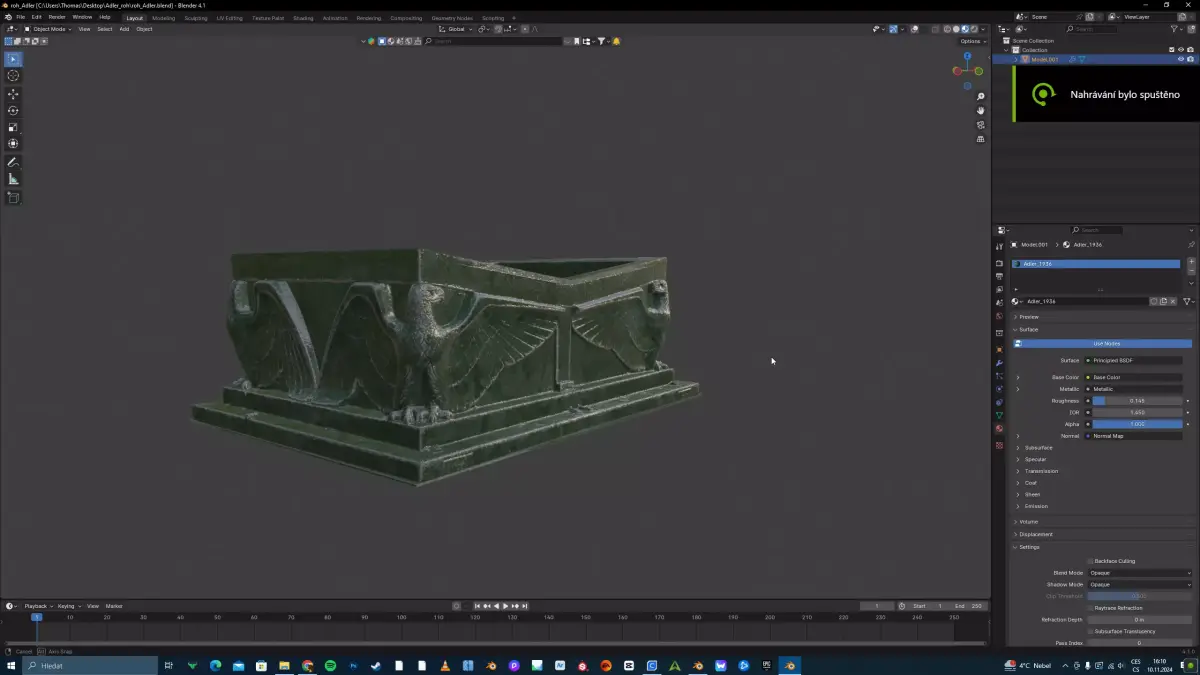Image resolution: width=1200 pixels, height=675 pixels.
Task: Choose the Select Box tool
Action: pyautogui.click(x=13, y=59)
